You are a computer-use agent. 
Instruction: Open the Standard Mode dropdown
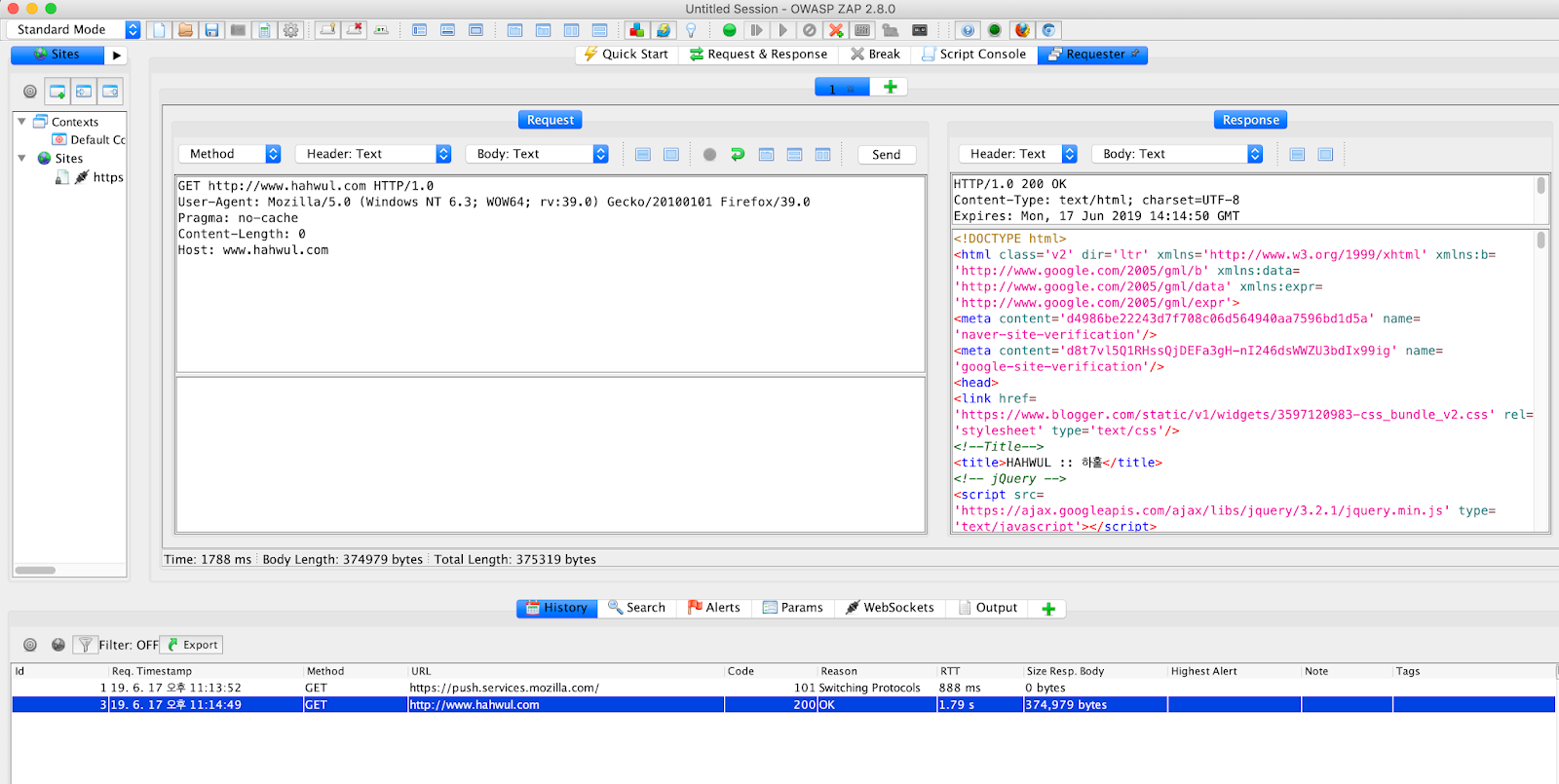click(74, 30)
